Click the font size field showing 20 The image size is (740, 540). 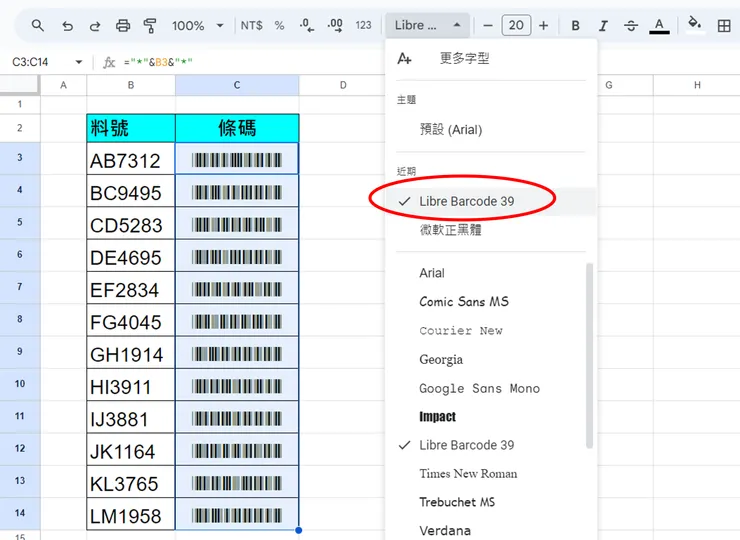click(x=516, y=25)
